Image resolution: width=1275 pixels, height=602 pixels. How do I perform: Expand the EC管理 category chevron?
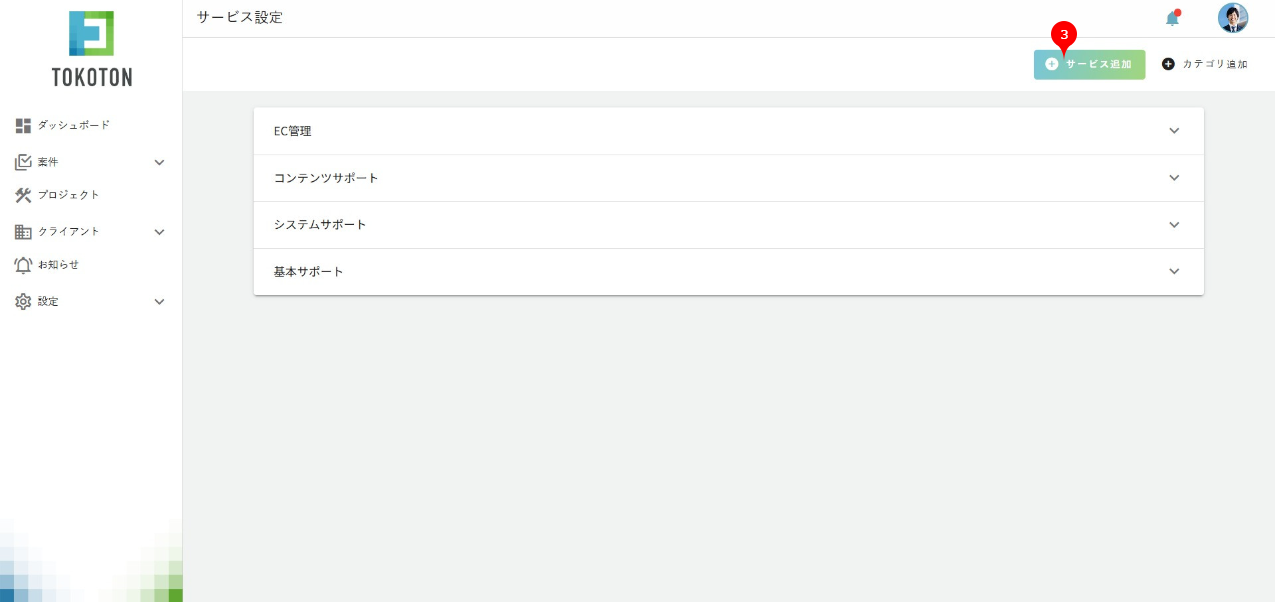(x=1174, y=131)
